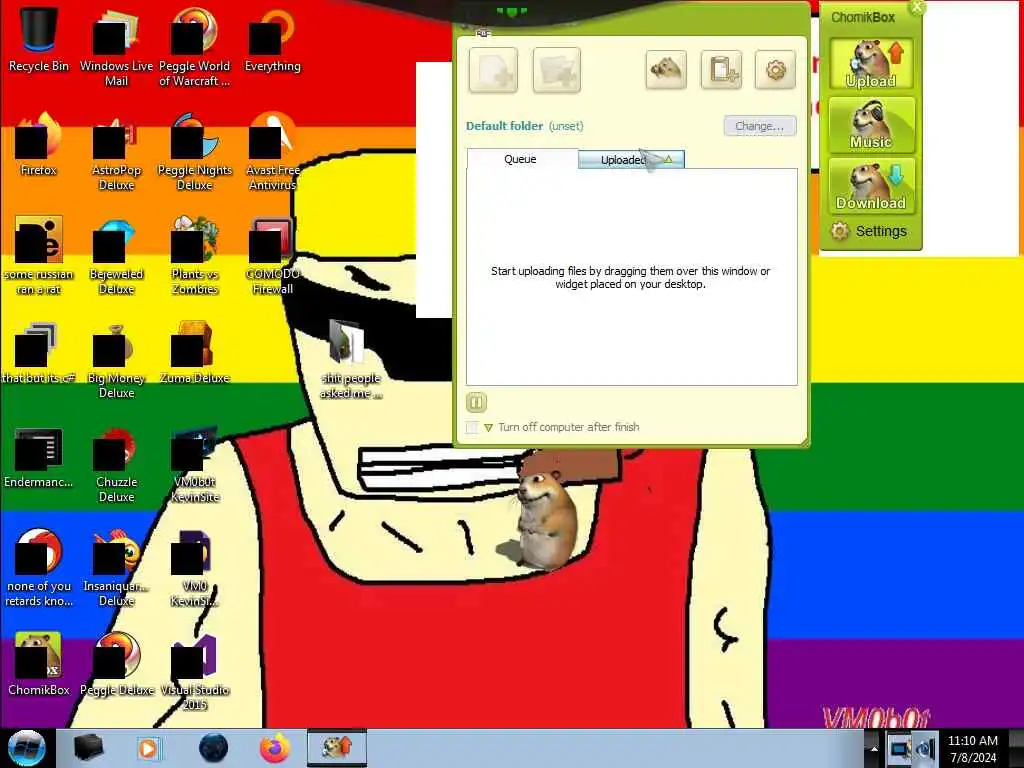Expand the green arrow beside Turn off computer

point(488,428)
